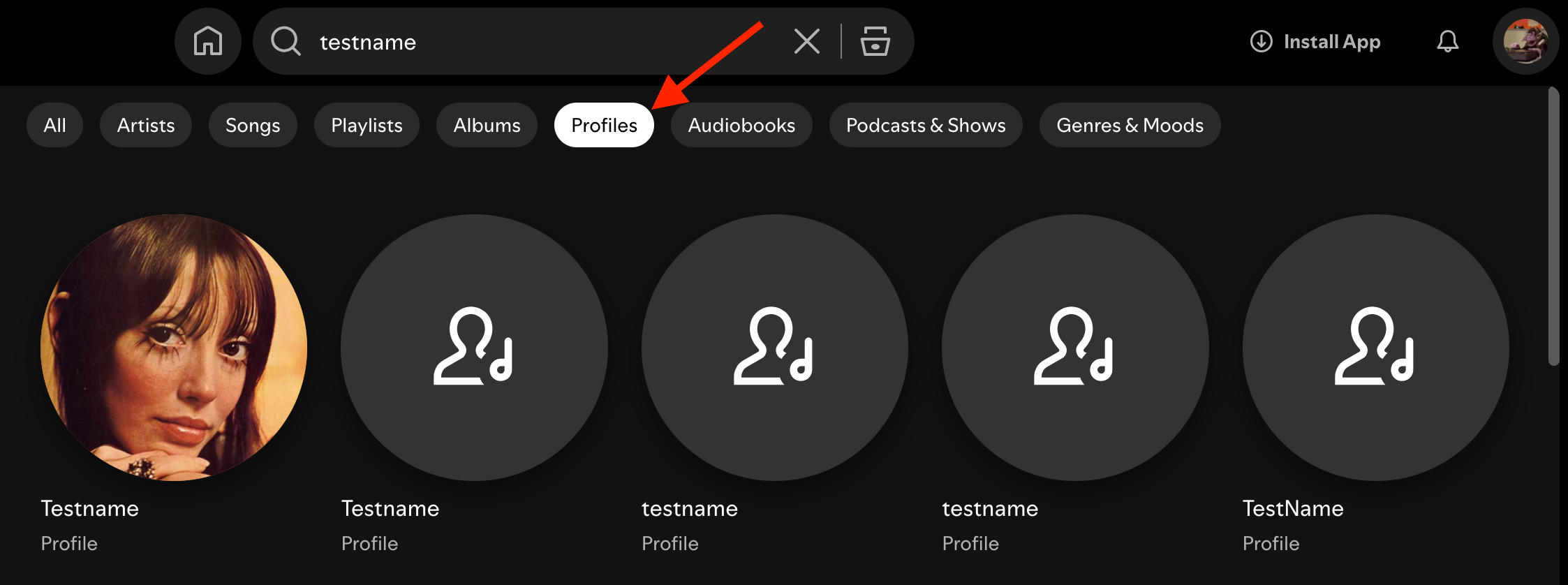Click "Testname" name text under the woman's photo
Viewport: 1568px width, 585px height.
click(x=90, y=508)
